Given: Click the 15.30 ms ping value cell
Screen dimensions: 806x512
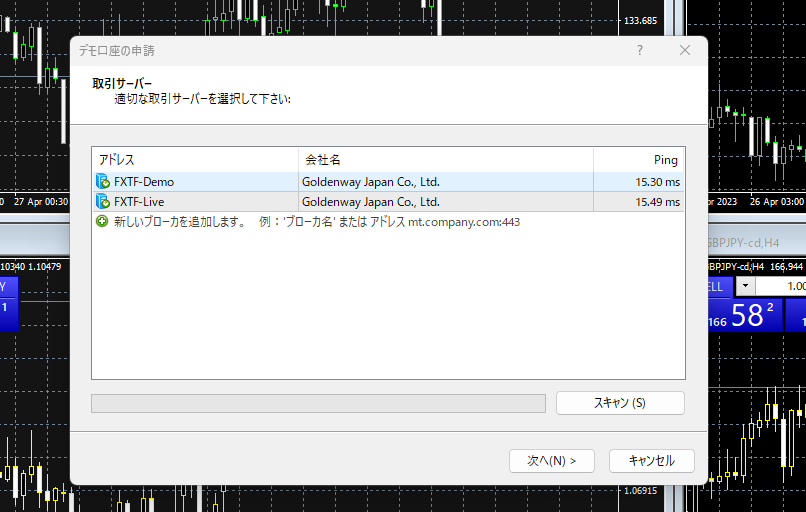Looking at the screenshot, I should pos(639,182).
